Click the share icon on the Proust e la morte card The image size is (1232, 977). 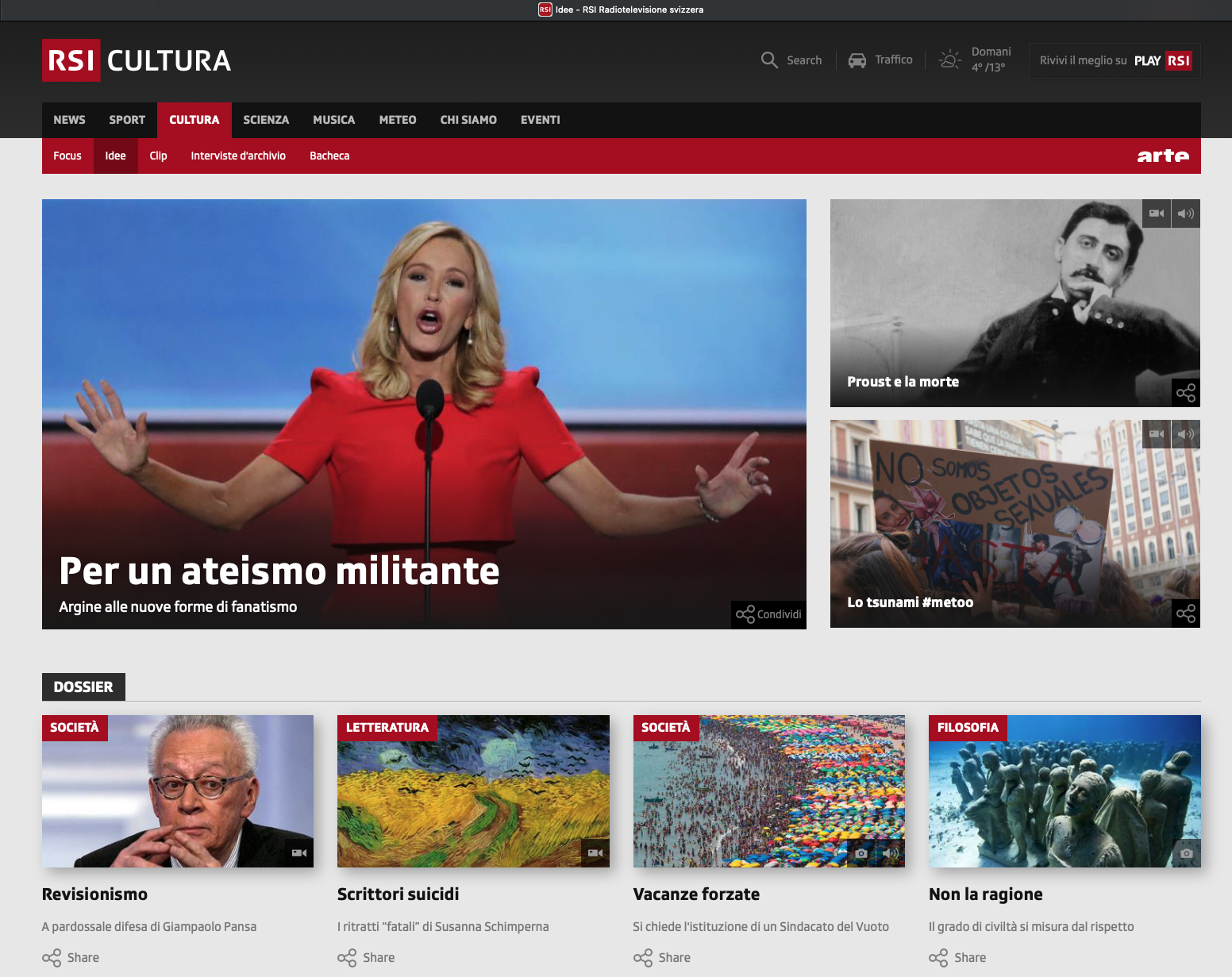pos(1185,392)
